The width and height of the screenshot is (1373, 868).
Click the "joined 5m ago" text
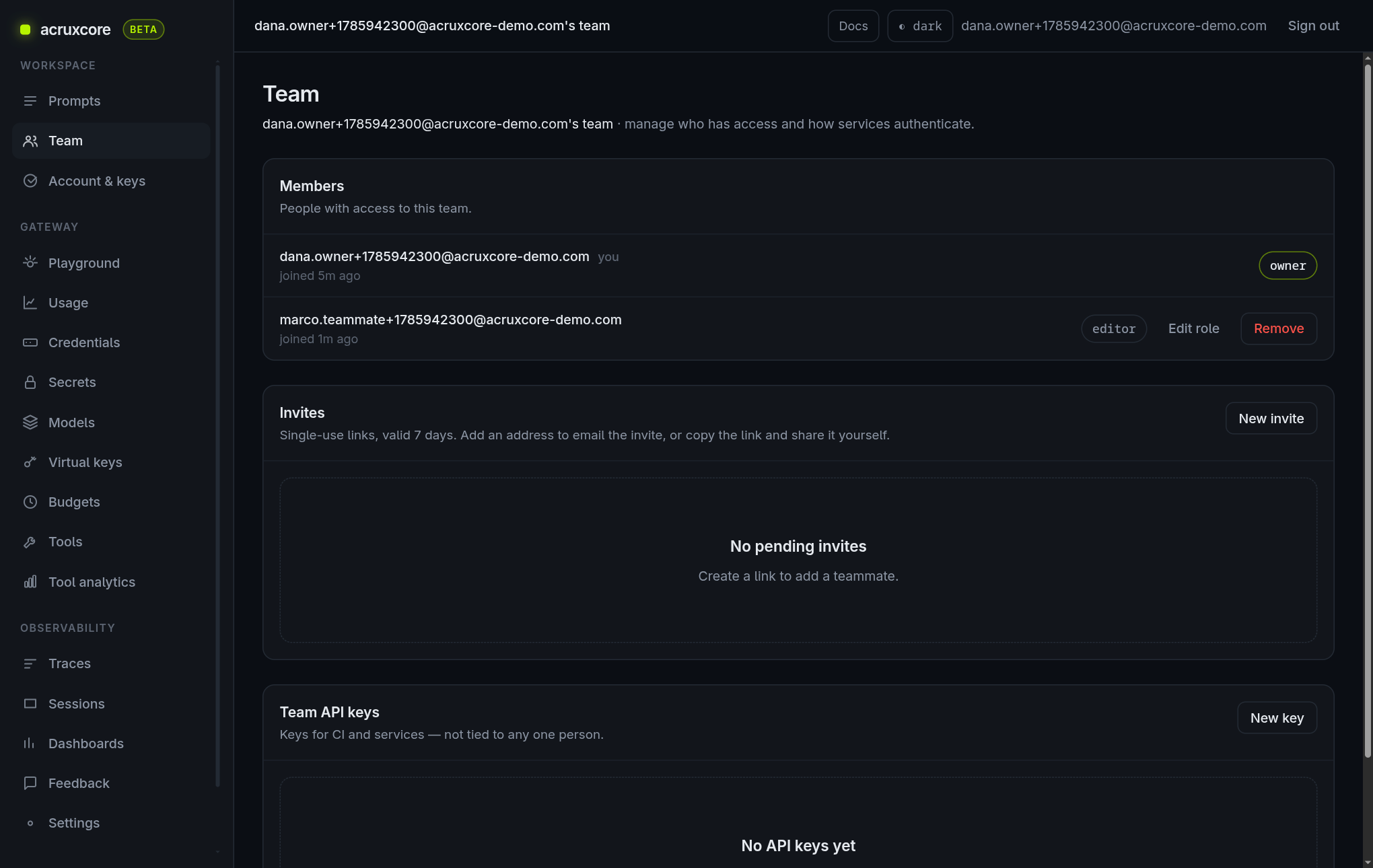pos(320,276)
